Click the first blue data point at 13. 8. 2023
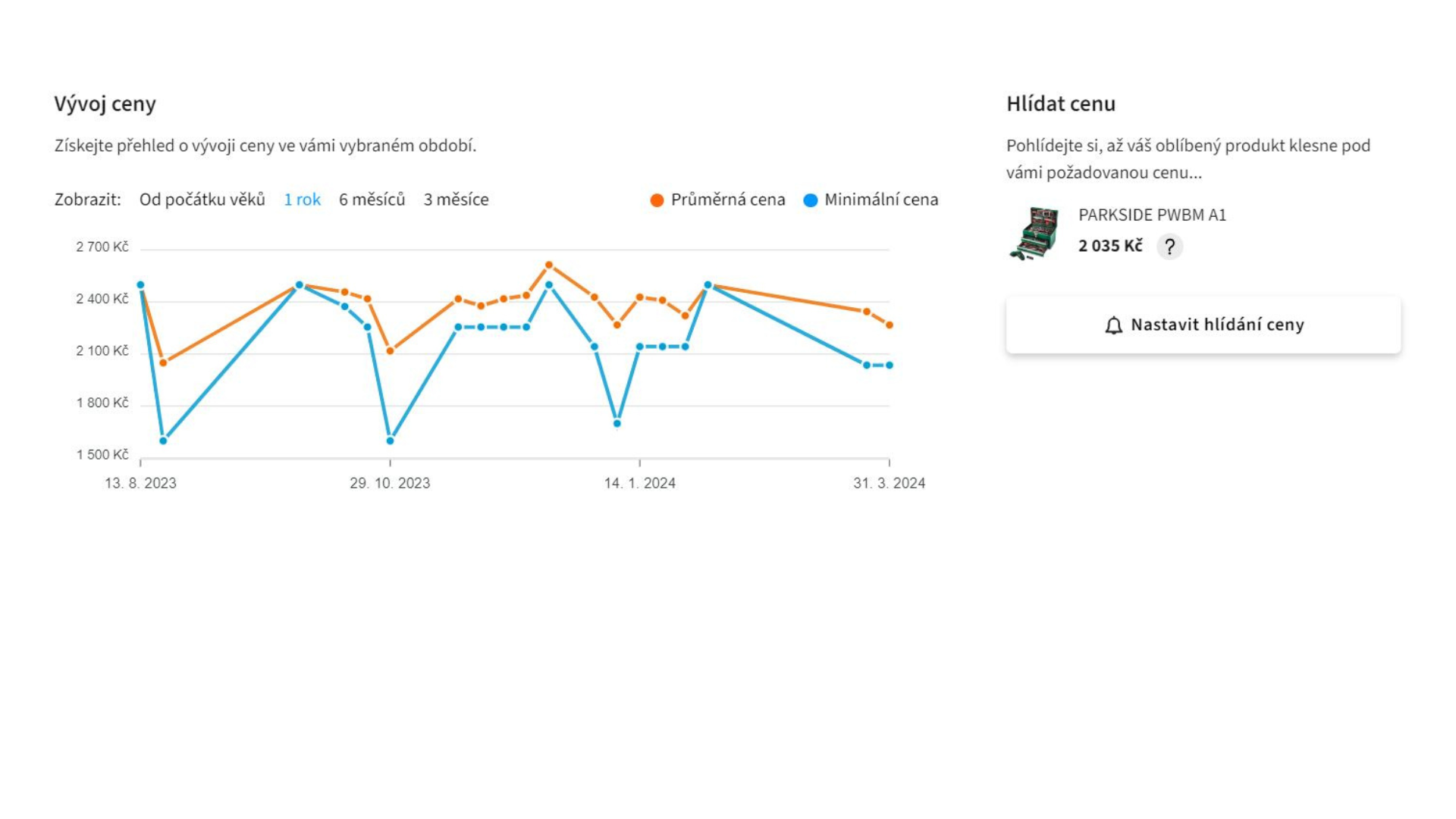Image resolution: width=1456 pixels, height=819 pixels. coord(140,285)
